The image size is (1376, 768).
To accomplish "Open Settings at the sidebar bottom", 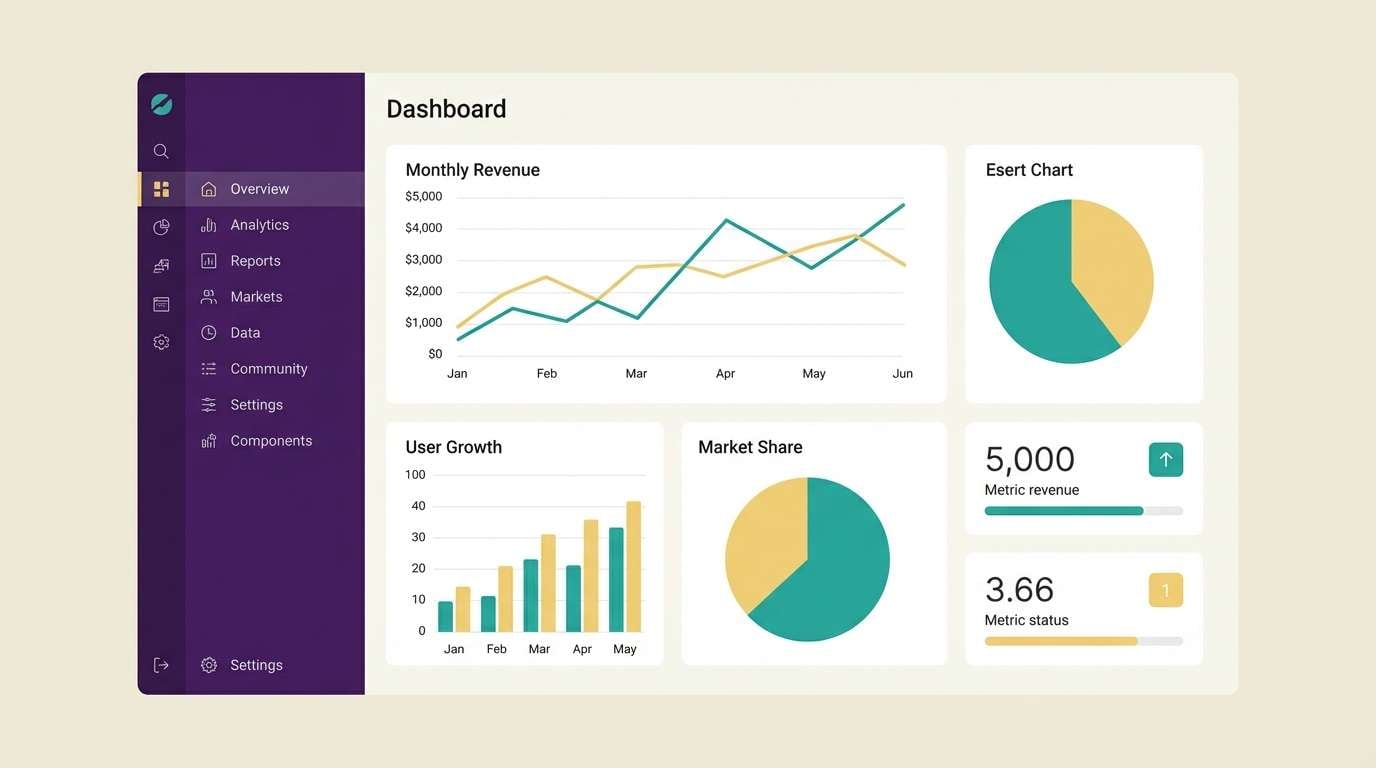I will [x=256, y=664].
